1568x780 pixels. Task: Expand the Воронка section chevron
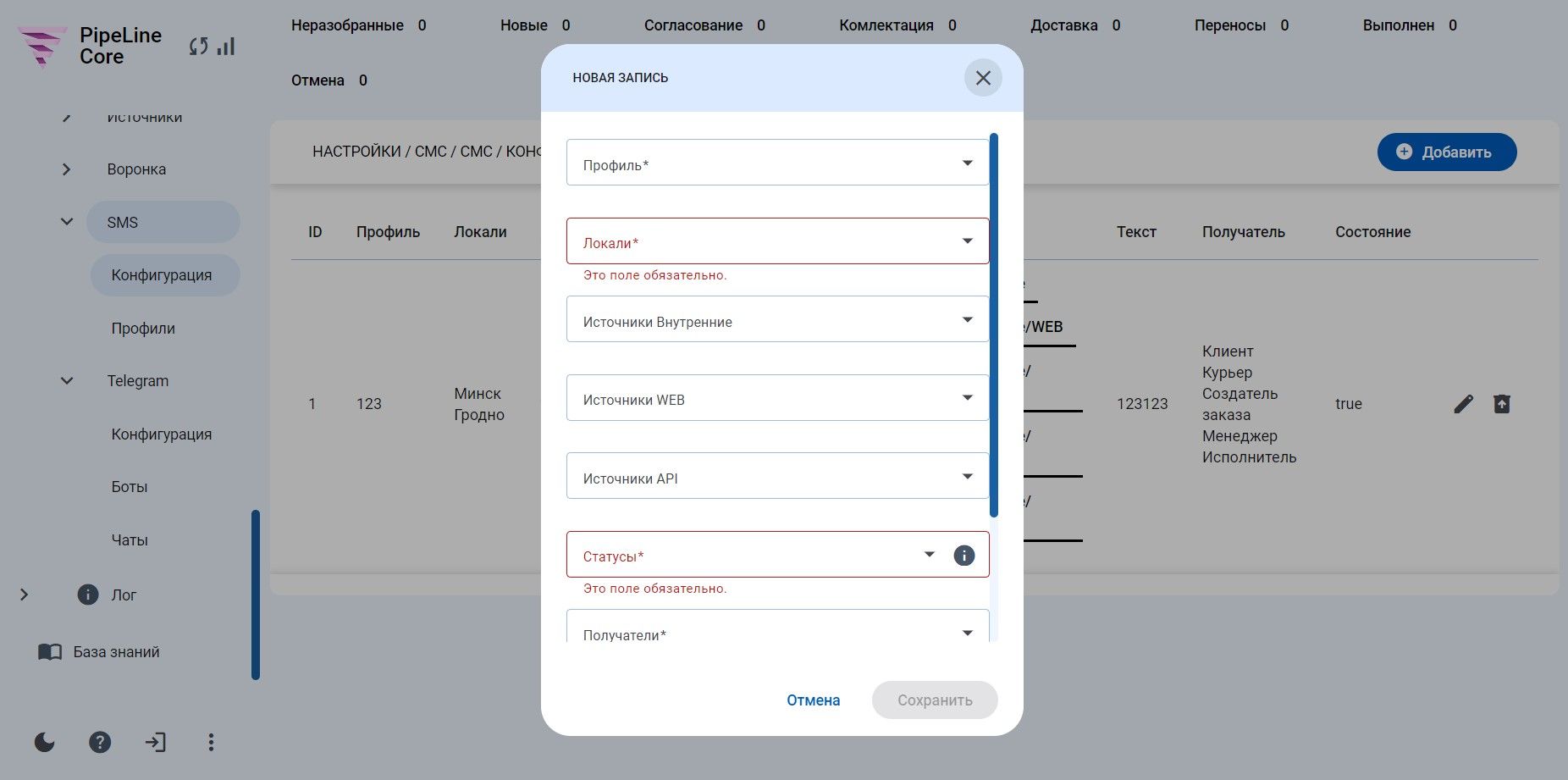point(67,169)
